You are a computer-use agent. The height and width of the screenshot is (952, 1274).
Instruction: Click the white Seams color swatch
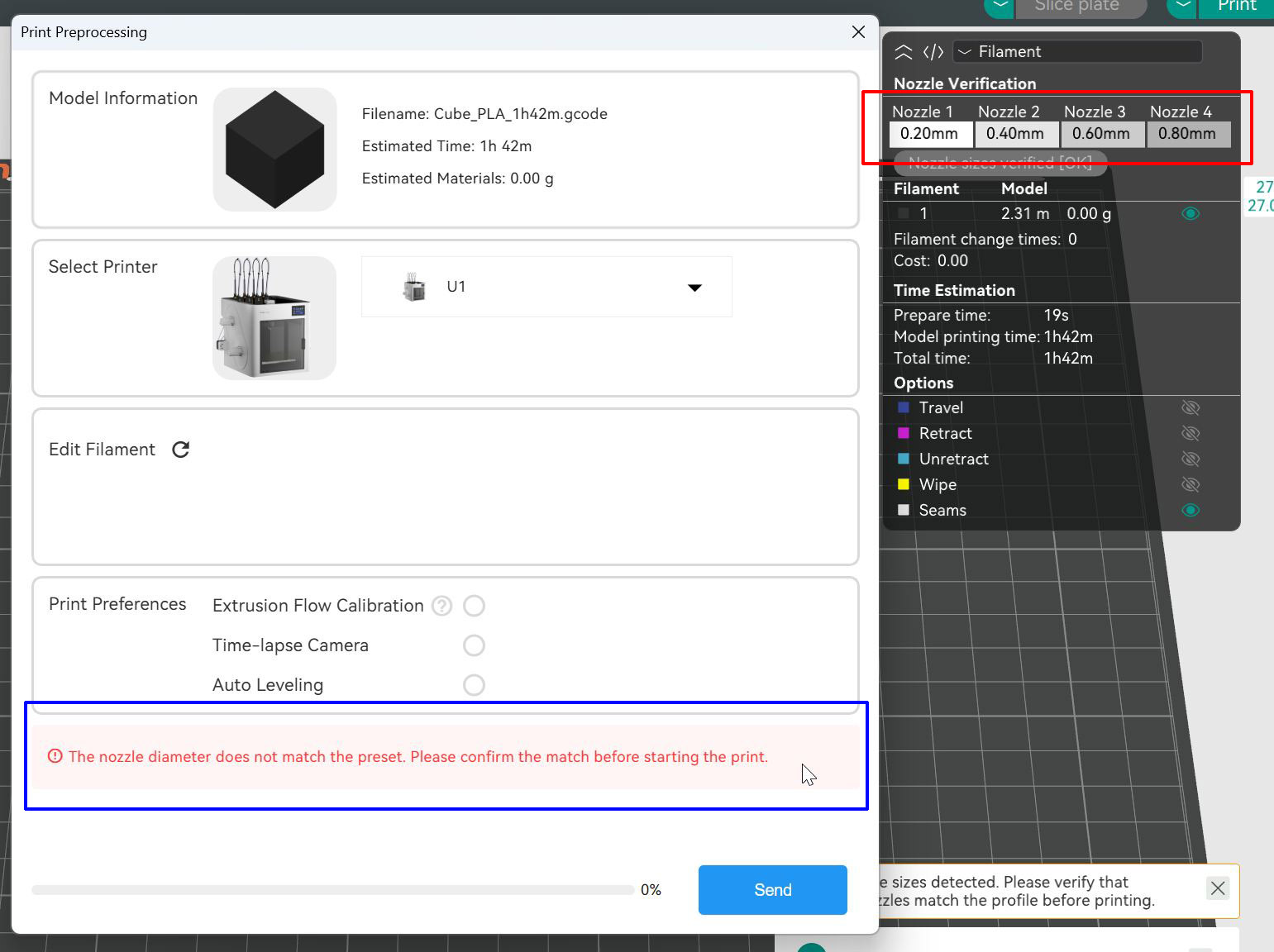click(x=904, y=510)
